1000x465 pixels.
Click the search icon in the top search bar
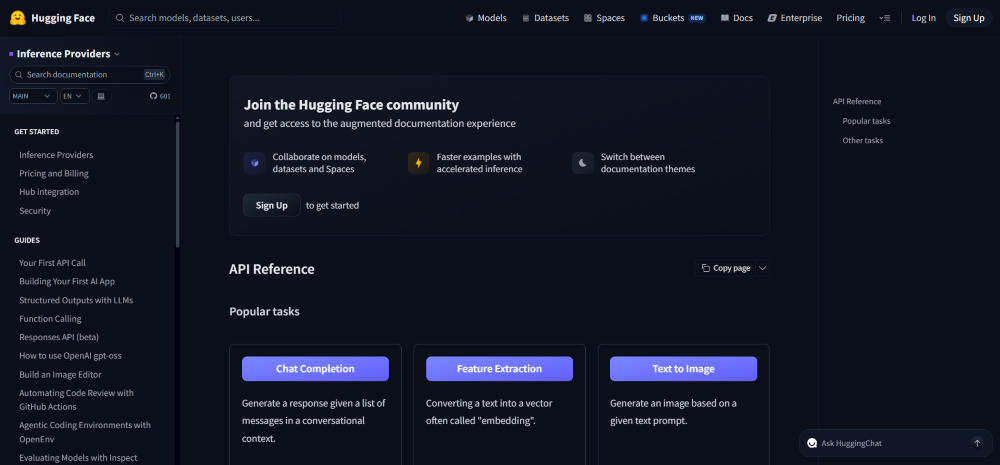click(x=121, y=18)
